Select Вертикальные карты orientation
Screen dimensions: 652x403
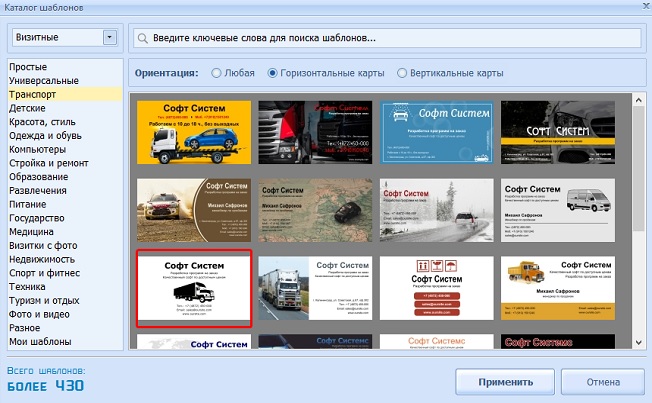tap(402, 73)
